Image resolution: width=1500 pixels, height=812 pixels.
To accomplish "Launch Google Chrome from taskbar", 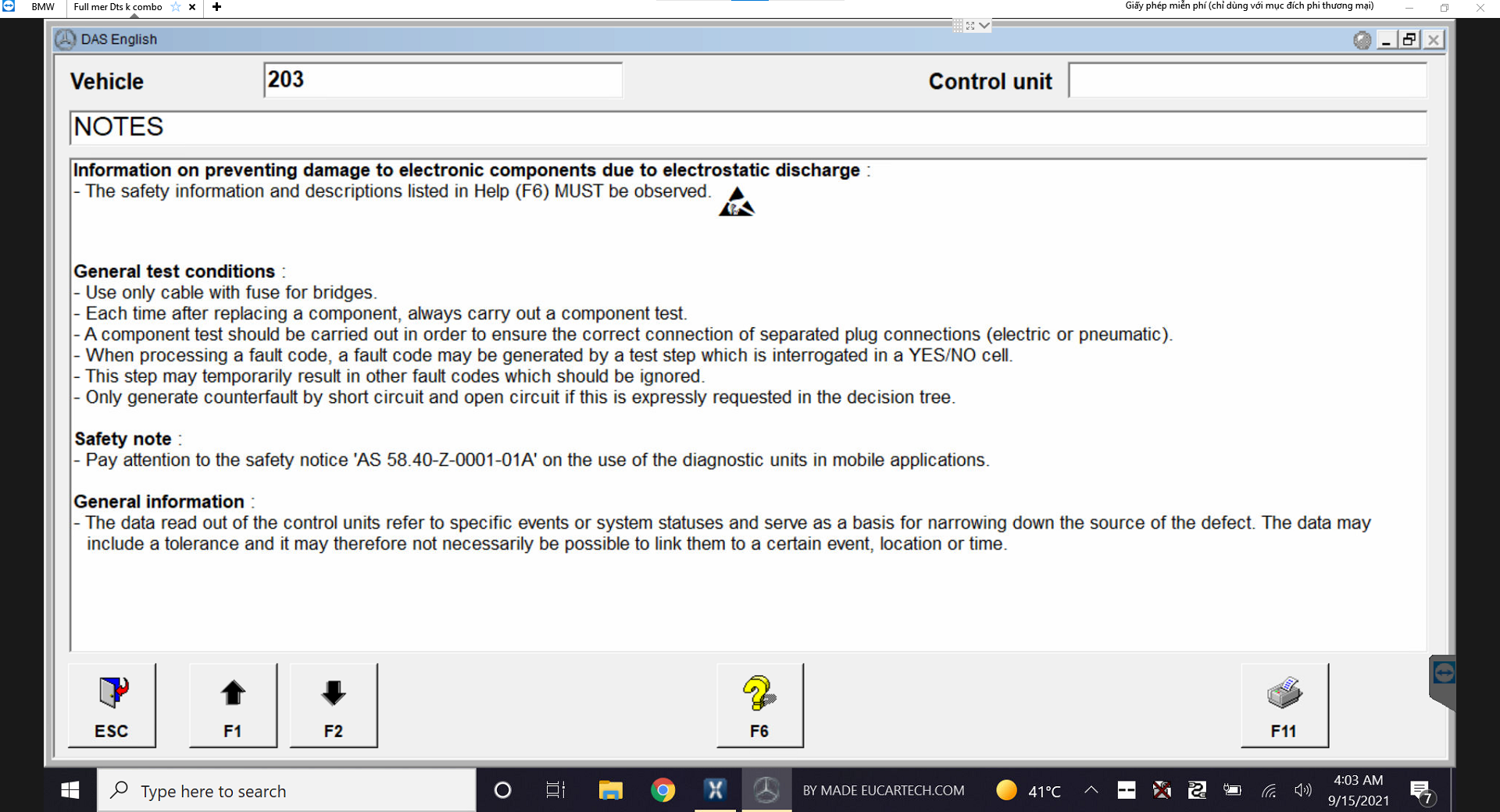I will point(662,790).
